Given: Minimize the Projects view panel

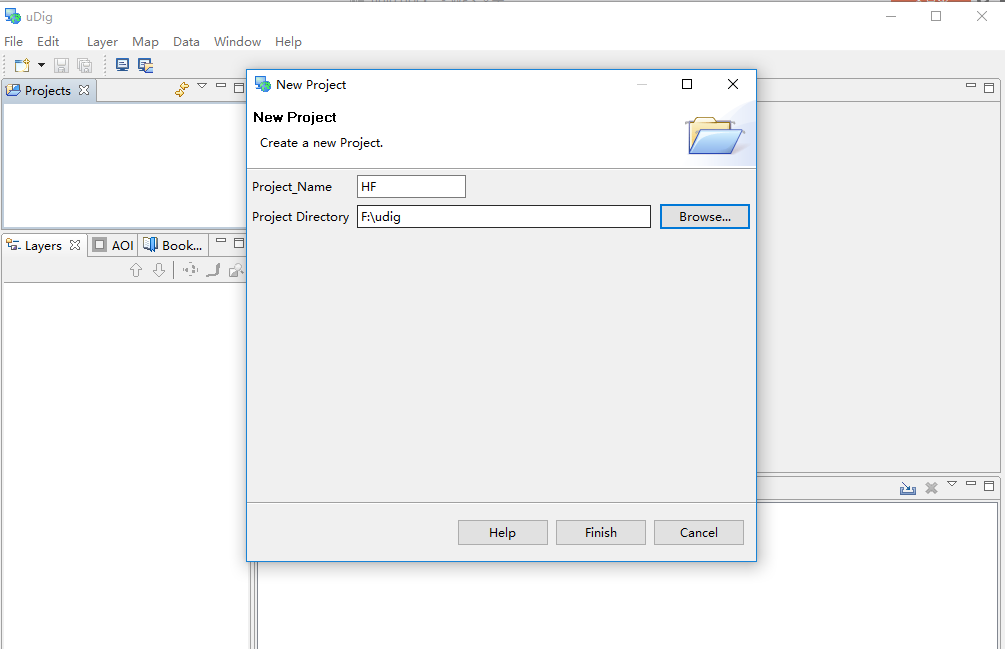Looking at the screenshot, I should tap(221, 85).
